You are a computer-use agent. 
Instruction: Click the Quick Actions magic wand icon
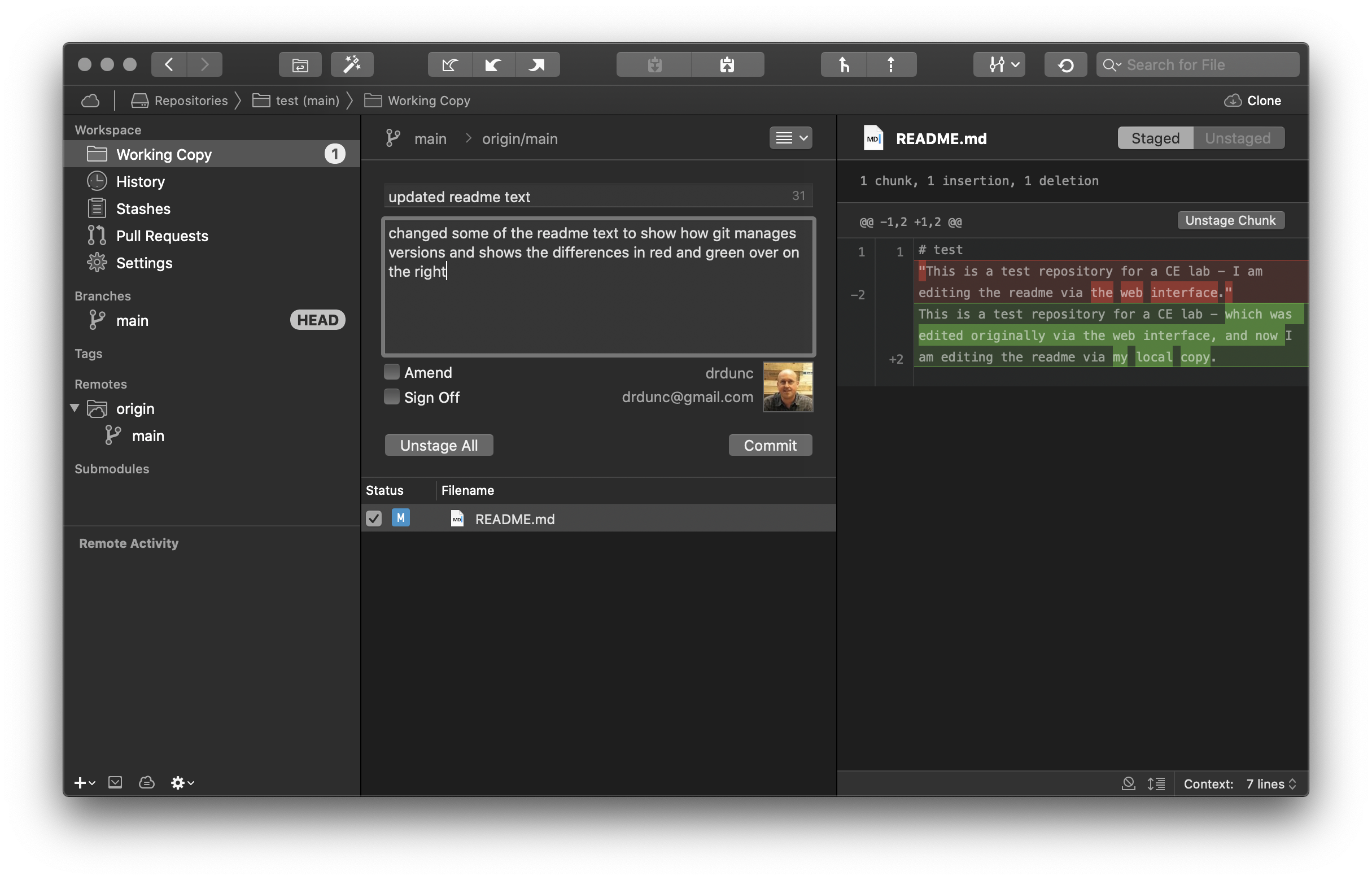click(352, 64)
